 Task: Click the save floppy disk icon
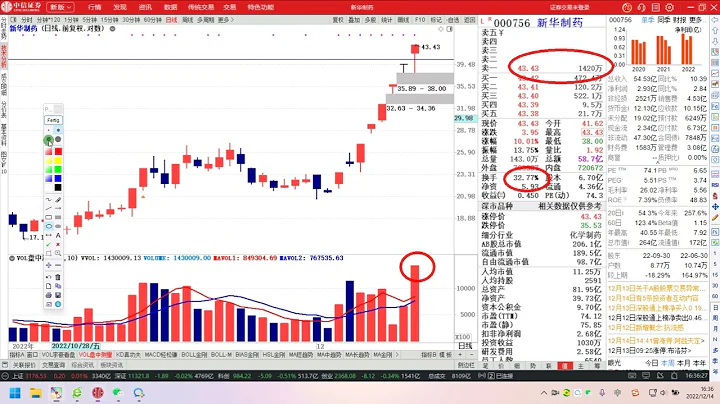(x=58, y=295)
